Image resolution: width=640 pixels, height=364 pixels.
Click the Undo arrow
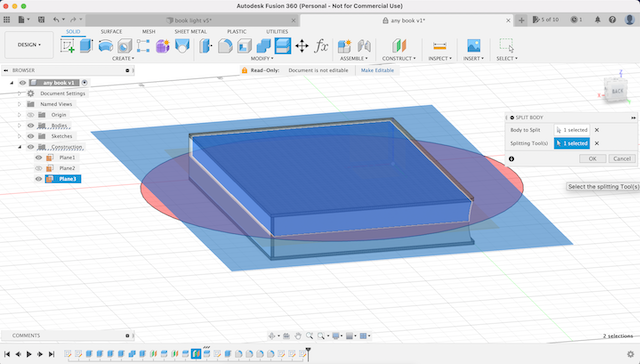tap(56, 20)
